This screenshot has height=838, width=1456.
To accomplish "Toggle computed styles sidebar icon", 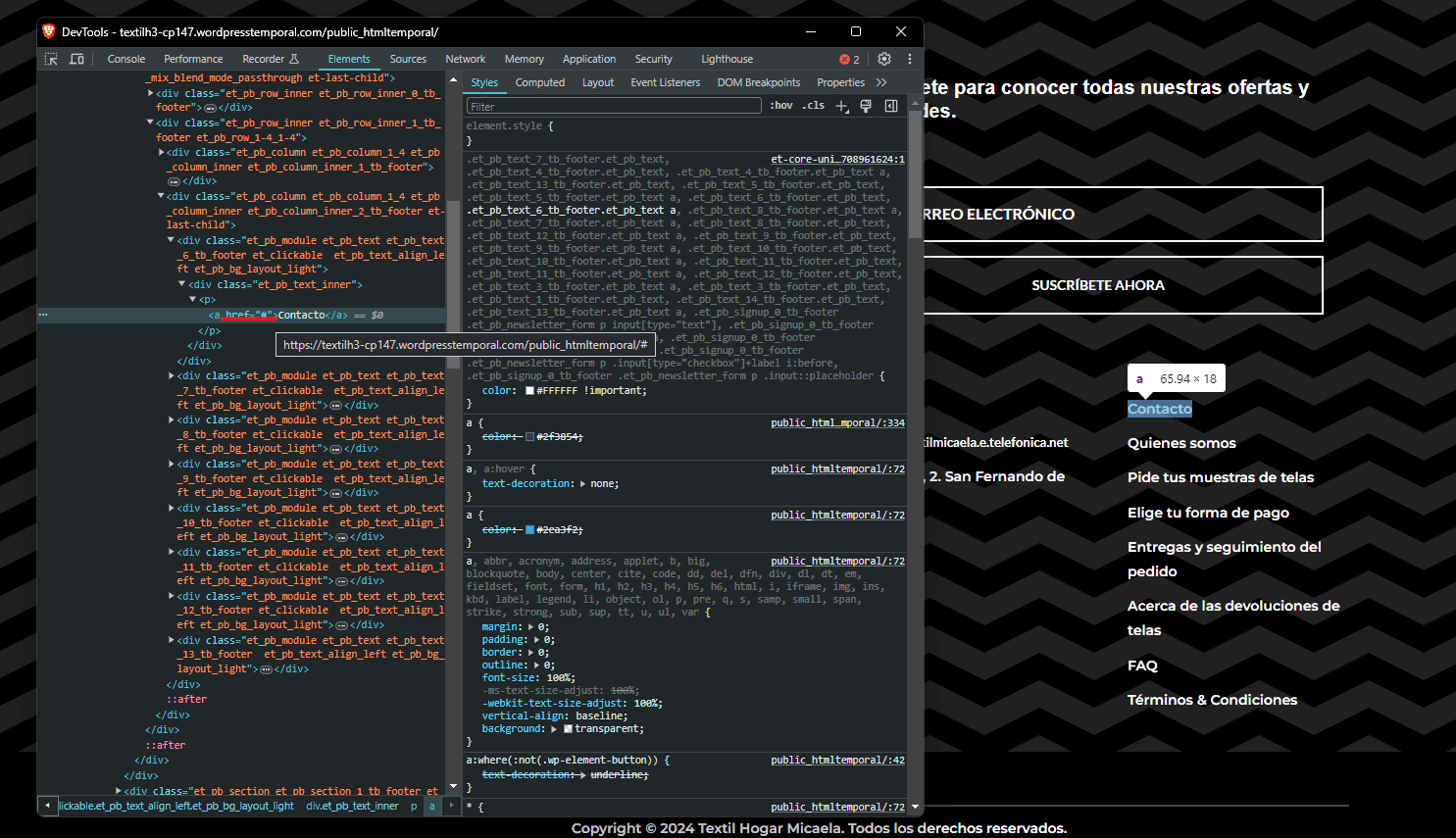I will (x=891, y=106).
